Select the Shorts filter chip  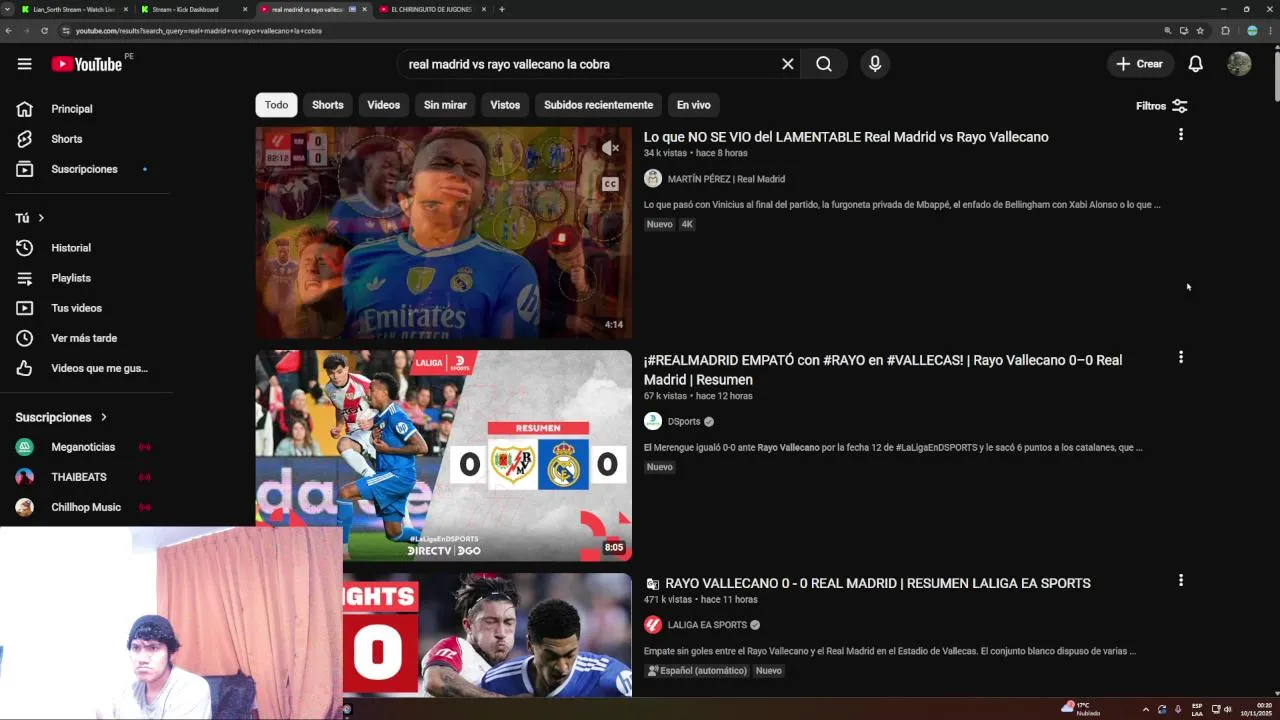point(328,105)
